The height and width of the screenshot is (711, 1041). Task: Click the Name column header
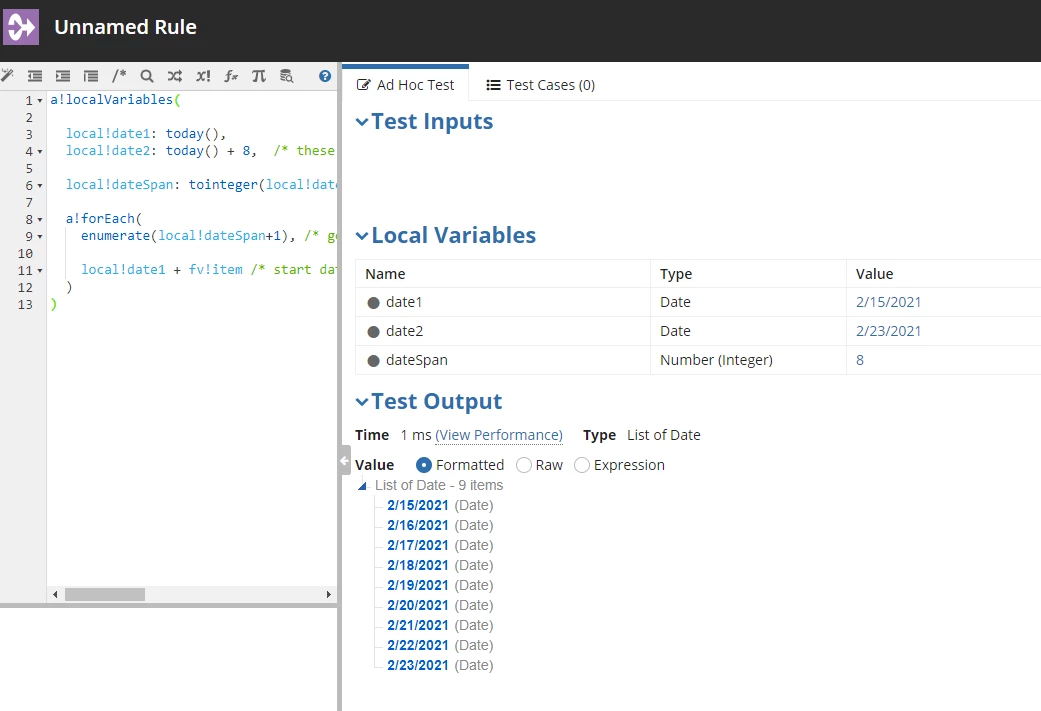click(x=385, y=274)
